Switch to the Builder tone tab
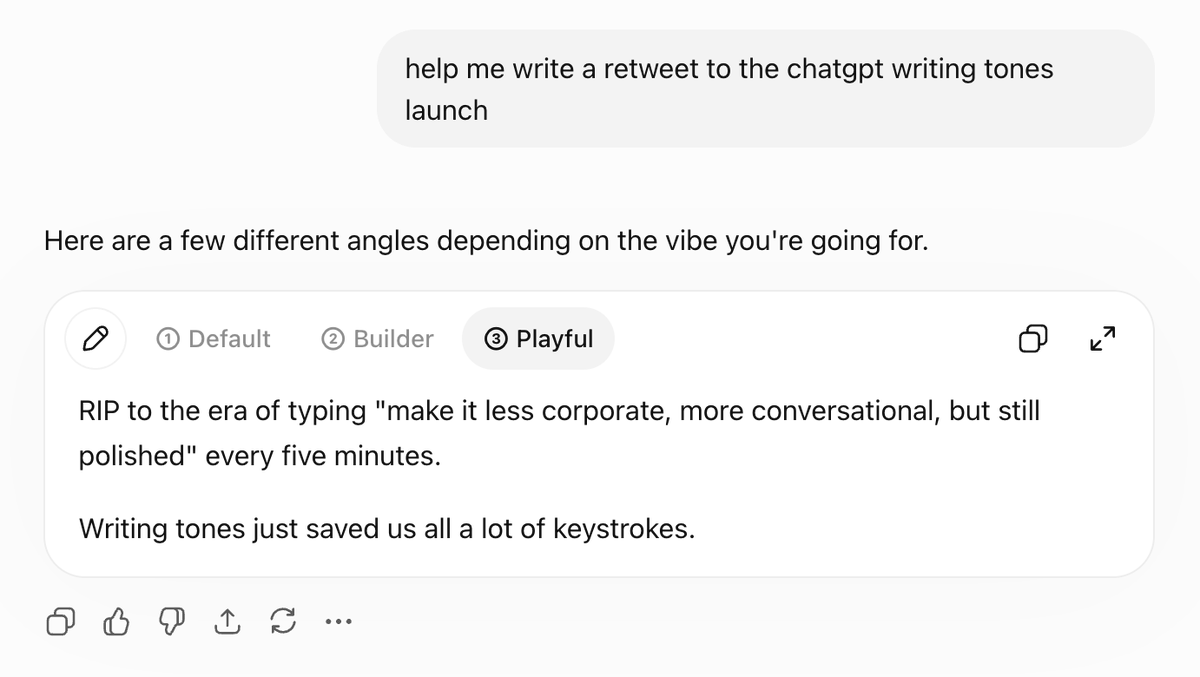The image size is (1200, 677). pos(378,339)
